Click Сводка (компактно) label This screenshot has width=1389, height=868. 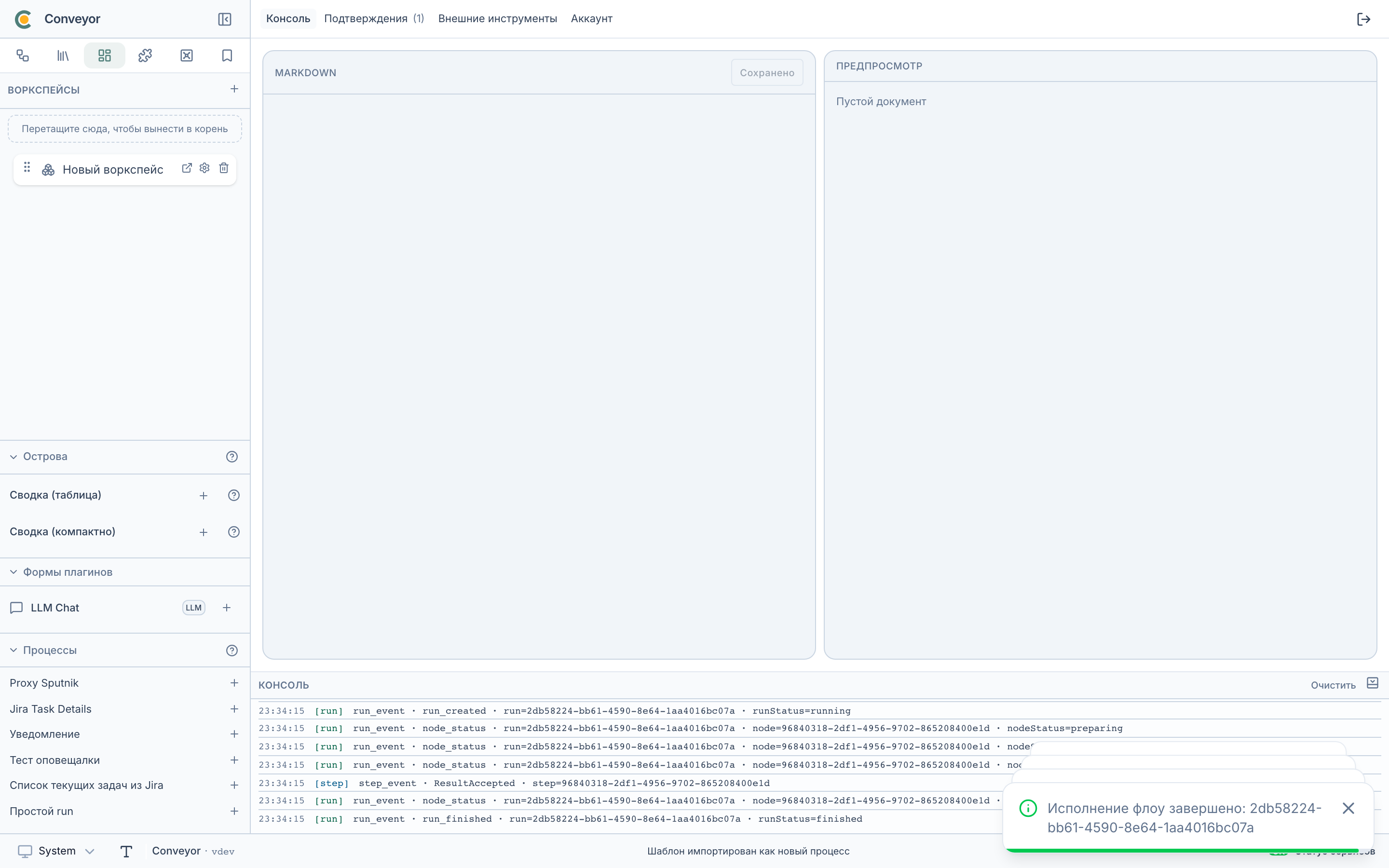[x=63, y=531]
